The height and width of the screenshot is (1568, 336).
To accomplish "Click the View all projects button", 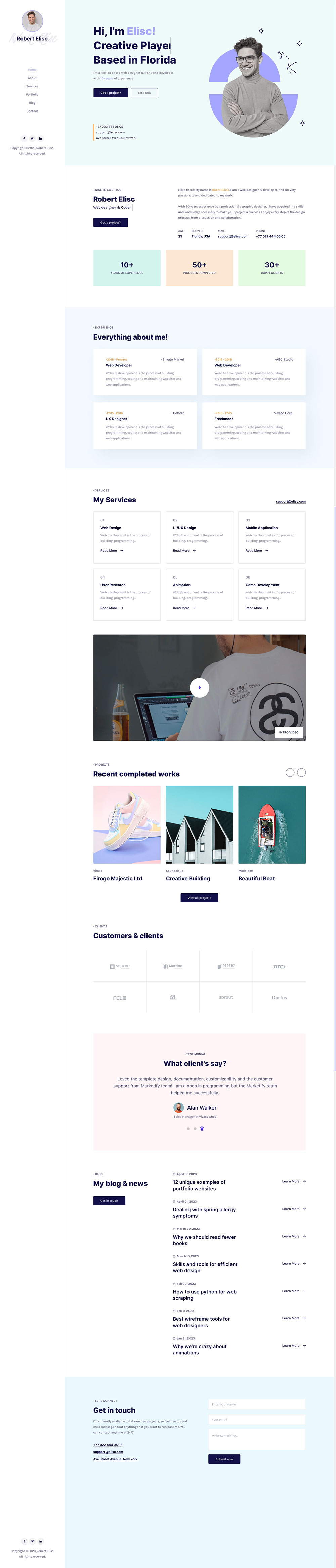I will pos(200,898).
